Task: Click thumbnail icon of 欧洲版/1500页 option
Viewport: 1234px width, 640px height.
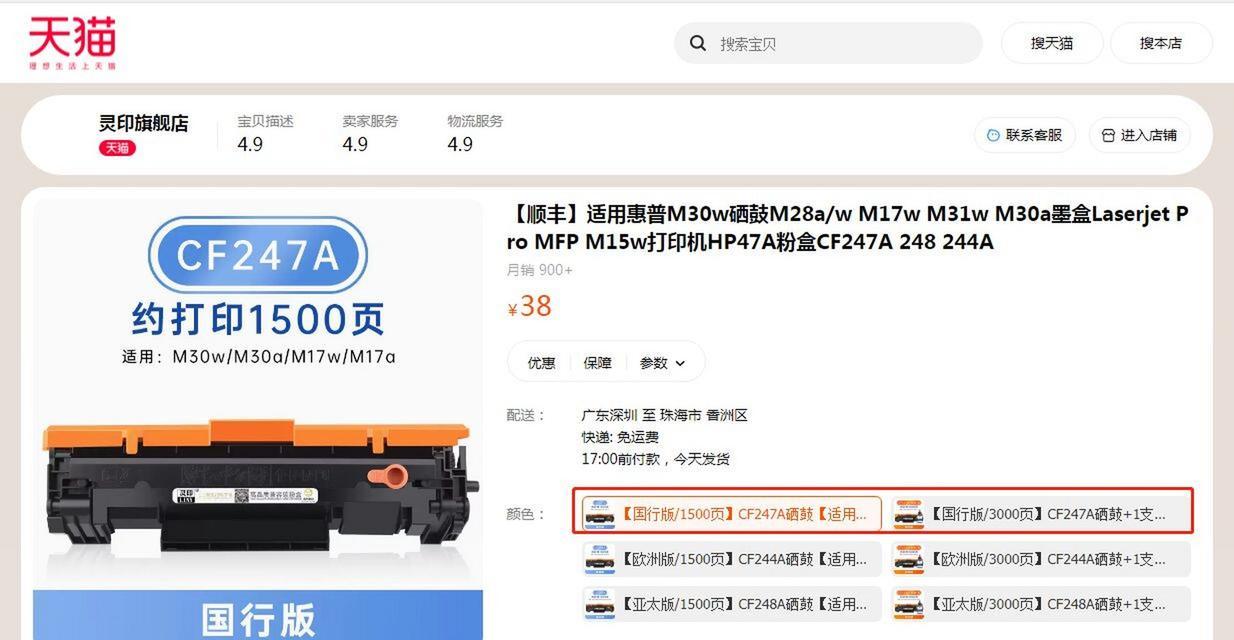Action: click(x=599, y=559)
